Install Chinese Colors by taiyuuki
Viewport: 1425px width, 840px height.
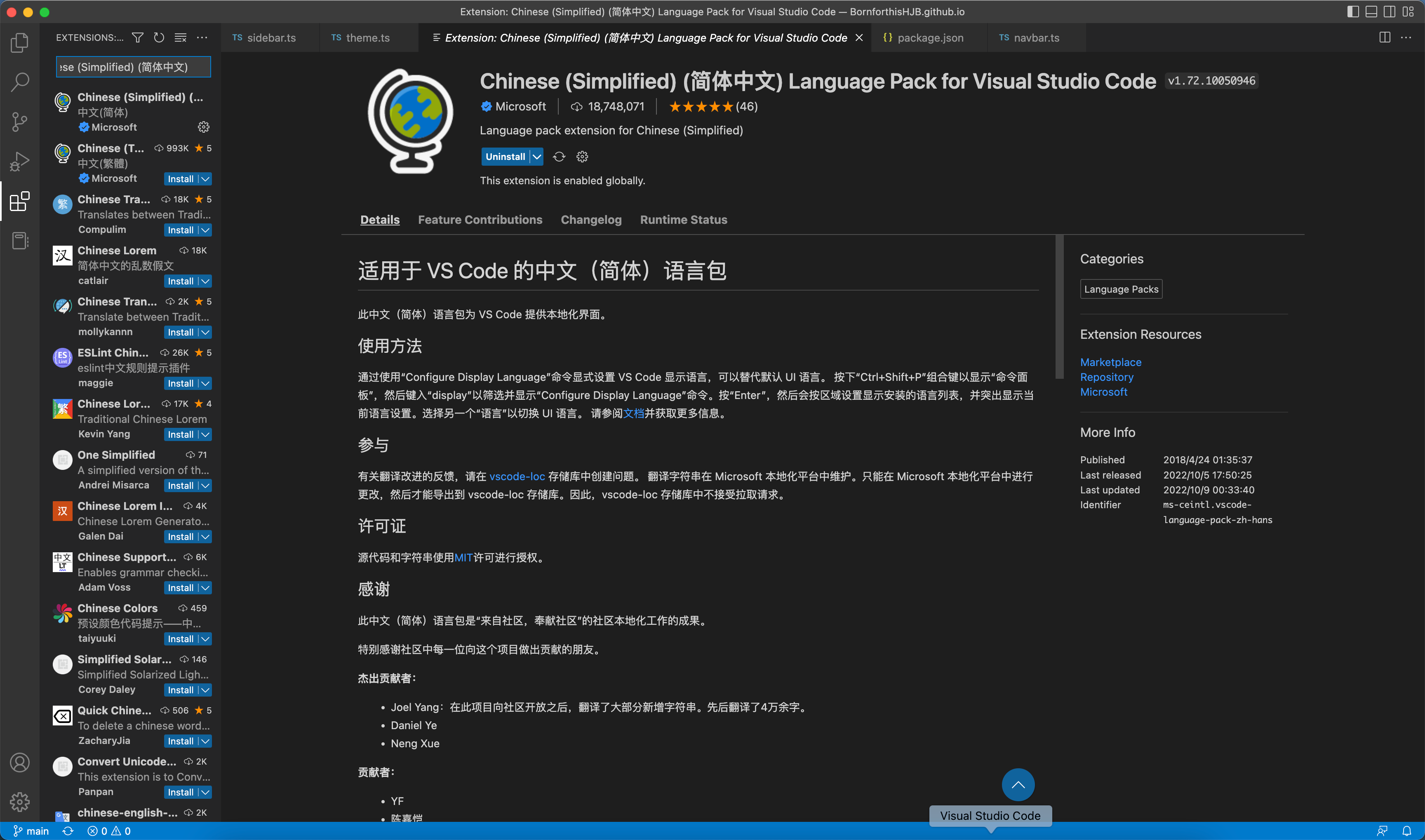click(181, 639)
